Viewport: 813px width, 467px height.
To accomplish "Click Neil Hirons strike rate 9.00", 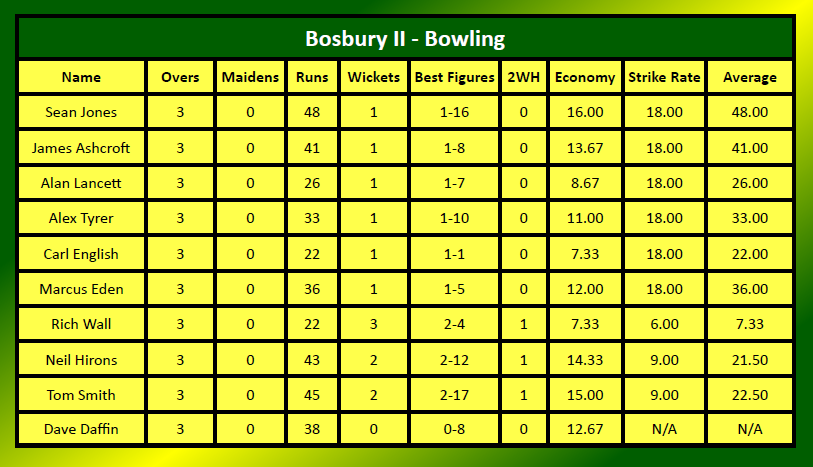I will 664,360.
